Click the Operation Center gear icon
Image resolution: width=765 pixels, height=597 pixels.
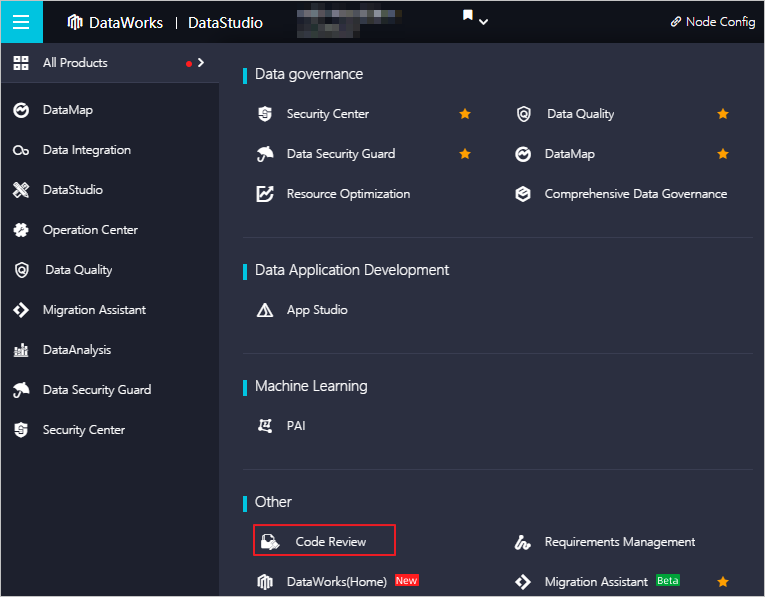[x=21, y=230]
